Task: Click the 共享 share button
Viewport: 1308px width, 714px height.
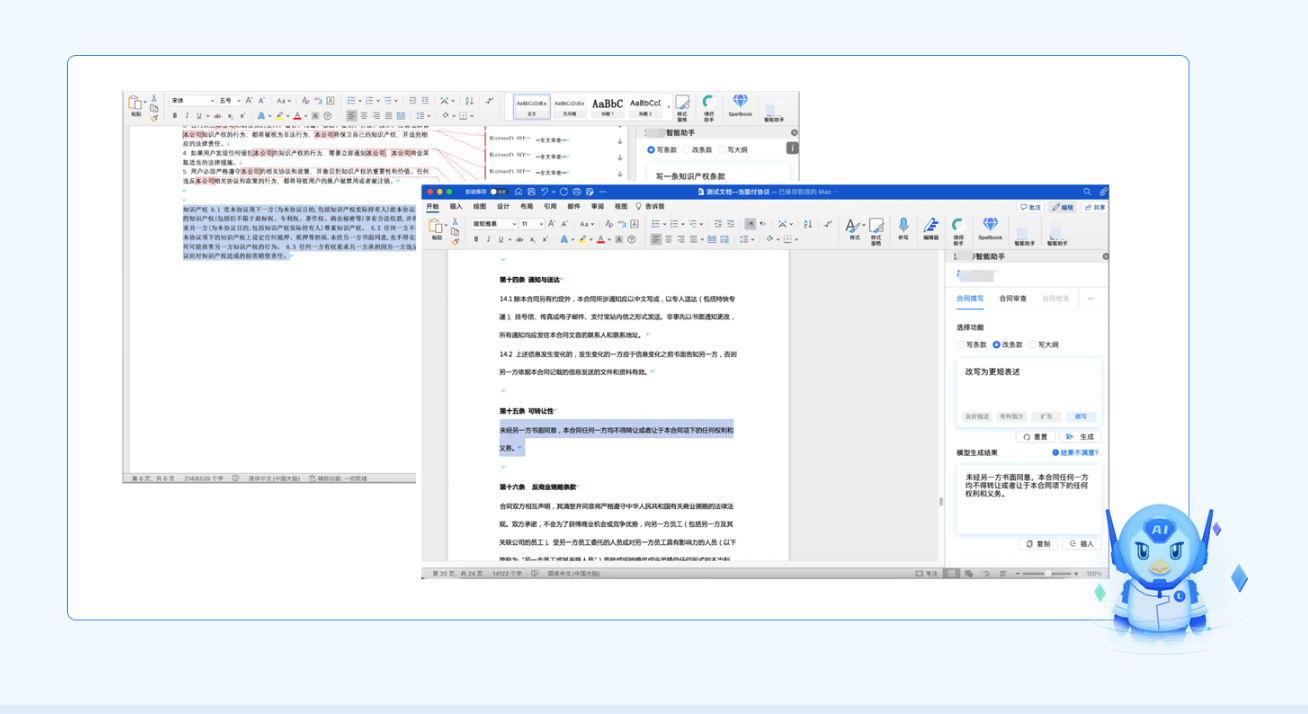Action: tap(1095, 207)
